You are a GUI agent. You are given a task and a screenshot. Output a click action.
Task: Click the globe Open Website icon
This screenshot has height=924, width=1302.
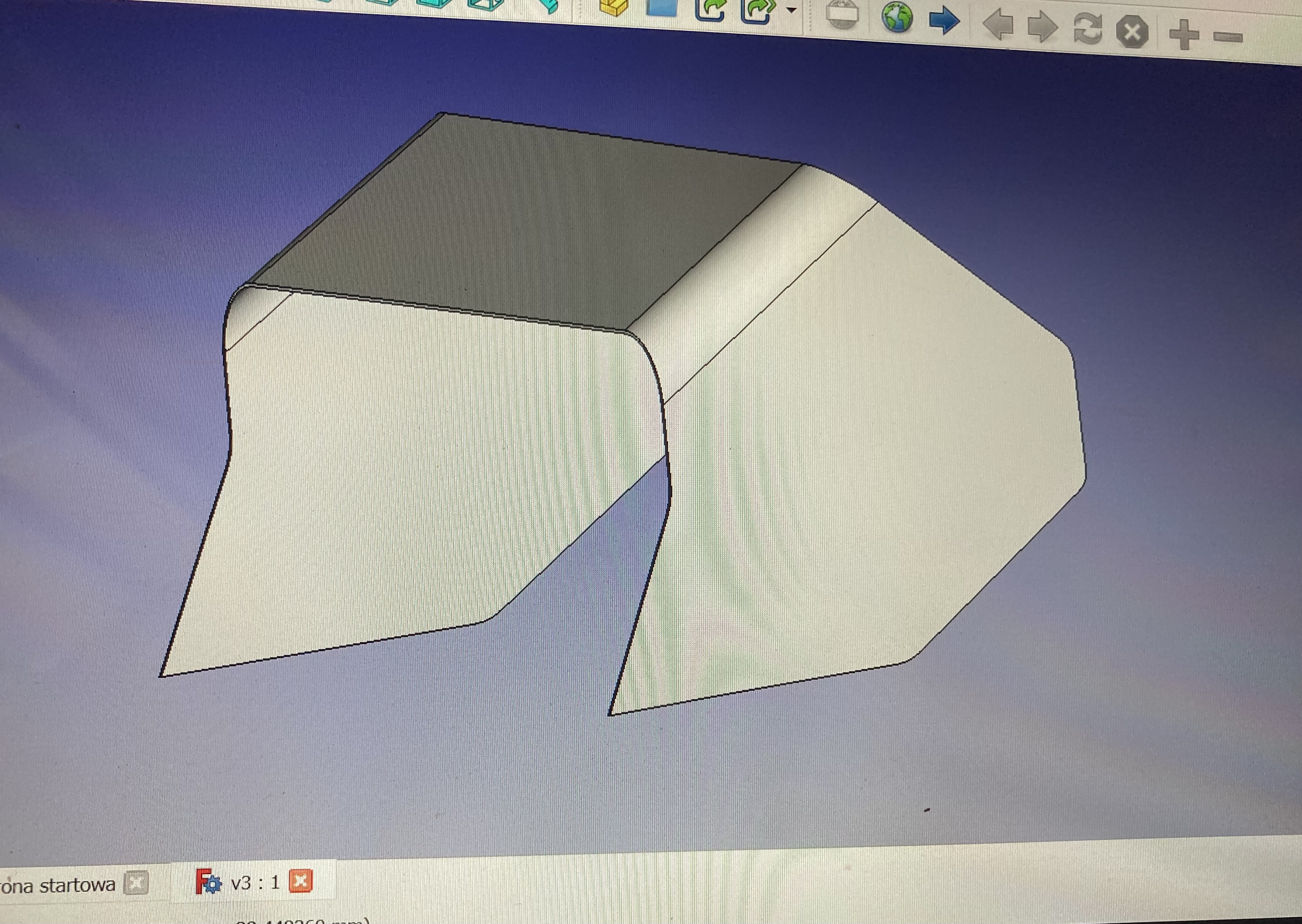coord(897,17)
